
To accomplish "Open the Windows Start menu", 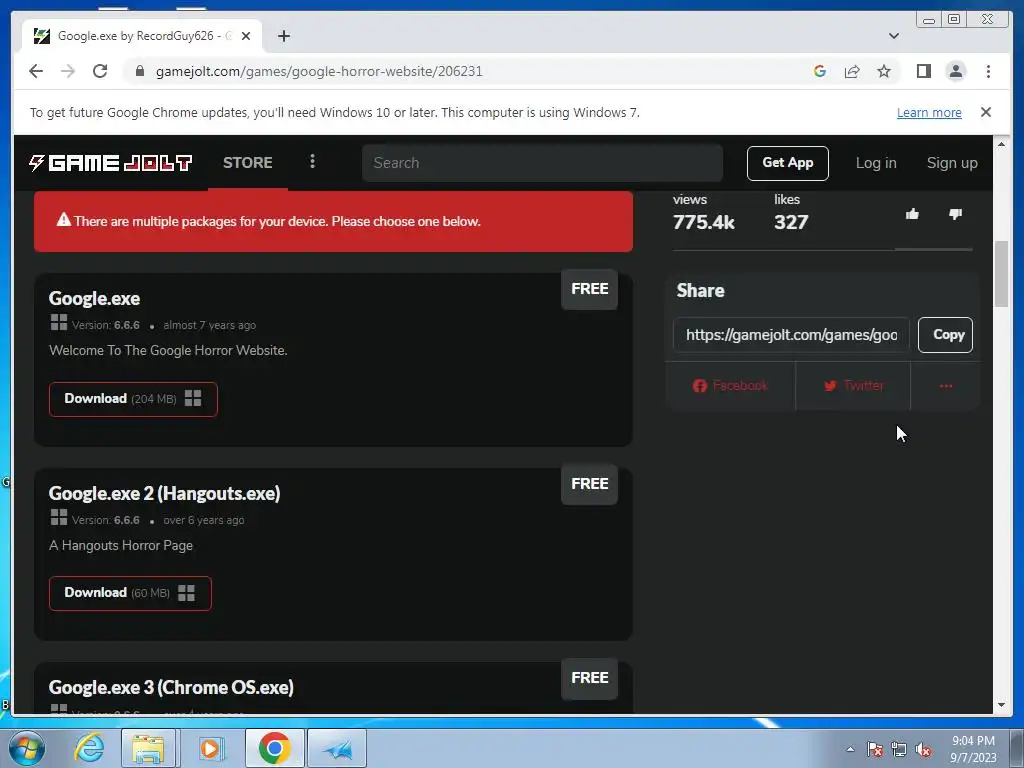I will (x=25, y=748).
